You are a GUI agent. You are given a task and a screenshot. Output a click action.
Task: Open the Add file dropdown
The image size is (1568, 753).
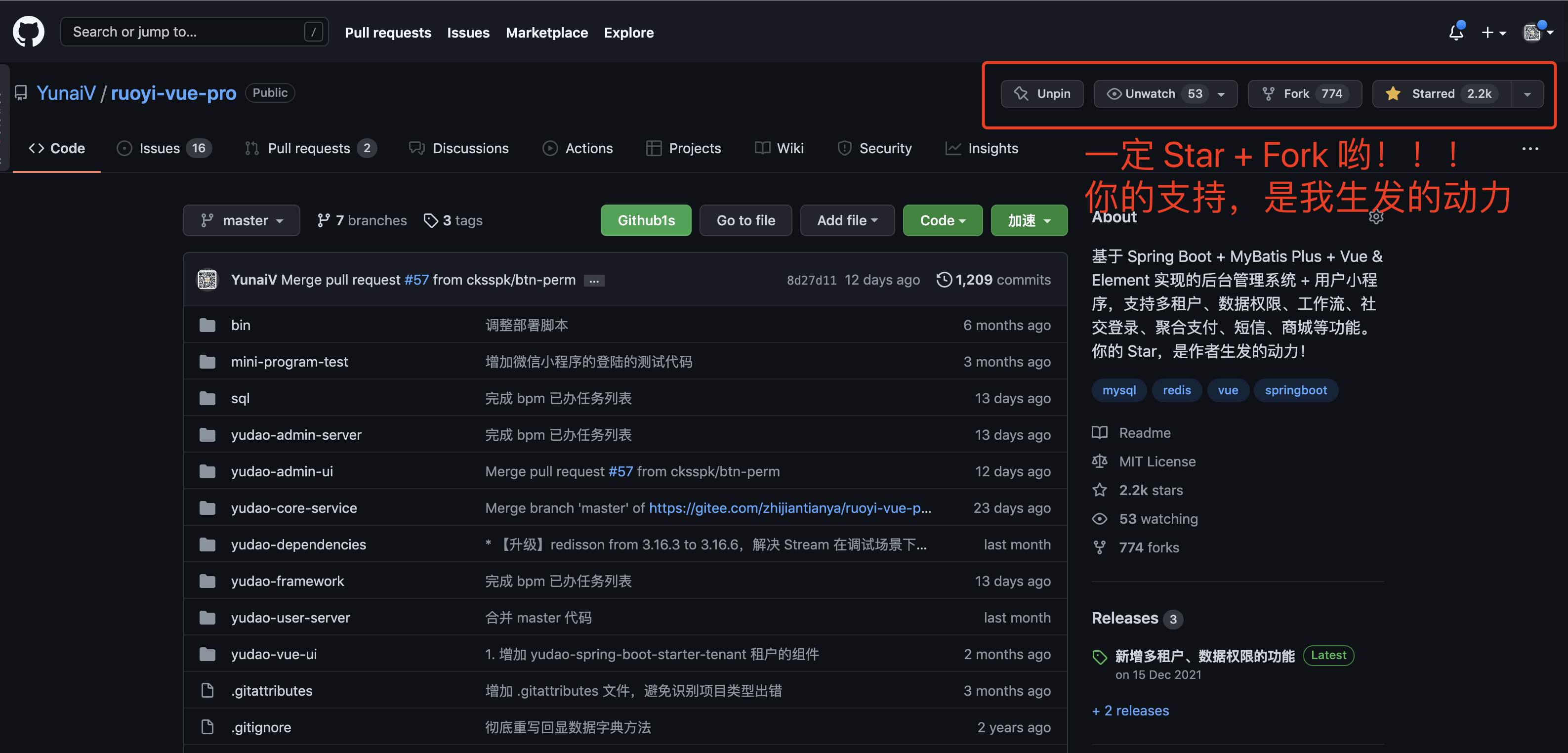click(847, 220)
